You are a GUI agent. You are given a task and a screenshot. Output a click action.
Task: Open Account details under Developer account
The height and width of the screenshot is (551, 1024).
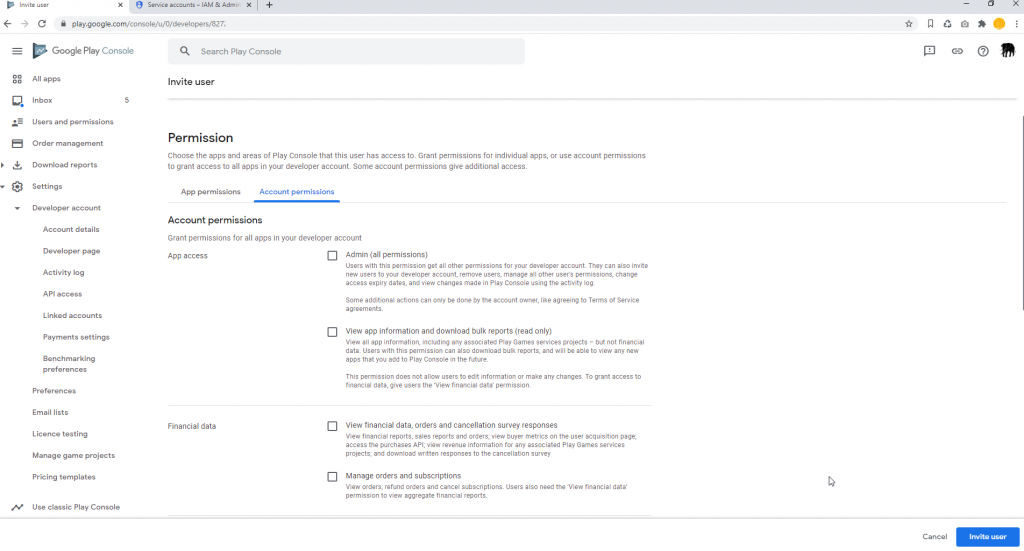click(71, 230)
